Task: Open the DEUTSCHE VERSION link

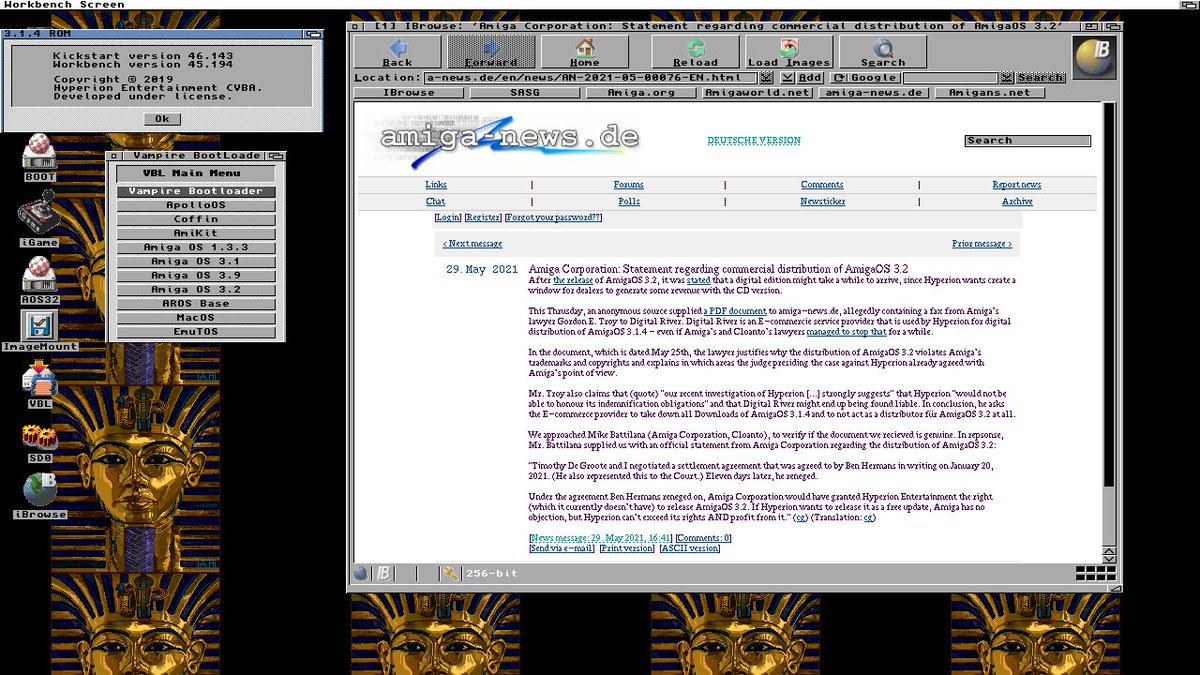Action: (754, 141)
